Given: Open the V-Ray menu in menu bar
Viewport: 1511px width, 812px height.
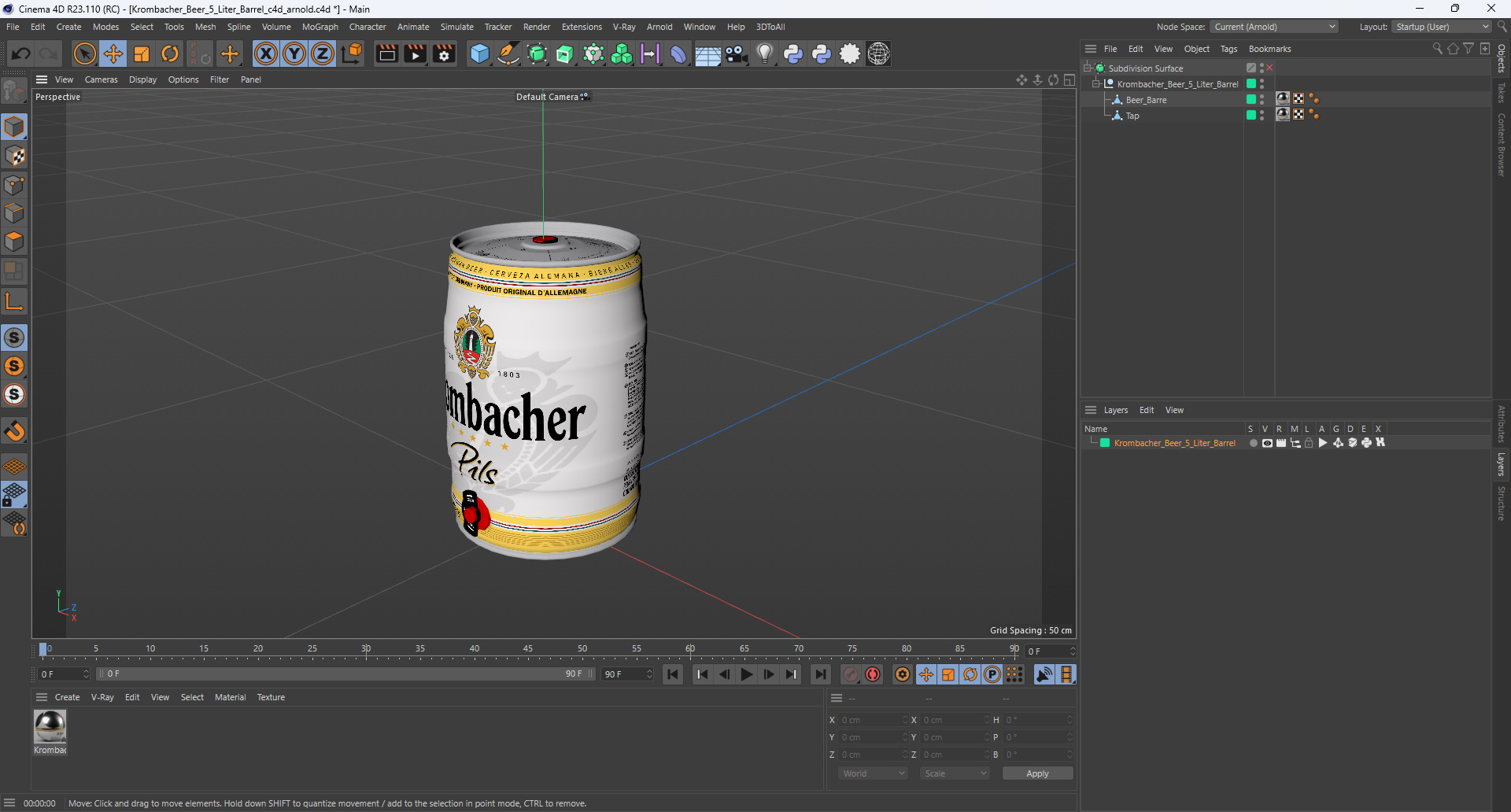Looking at the screenshot, I should pyautogui.click(x=624, y=27).
